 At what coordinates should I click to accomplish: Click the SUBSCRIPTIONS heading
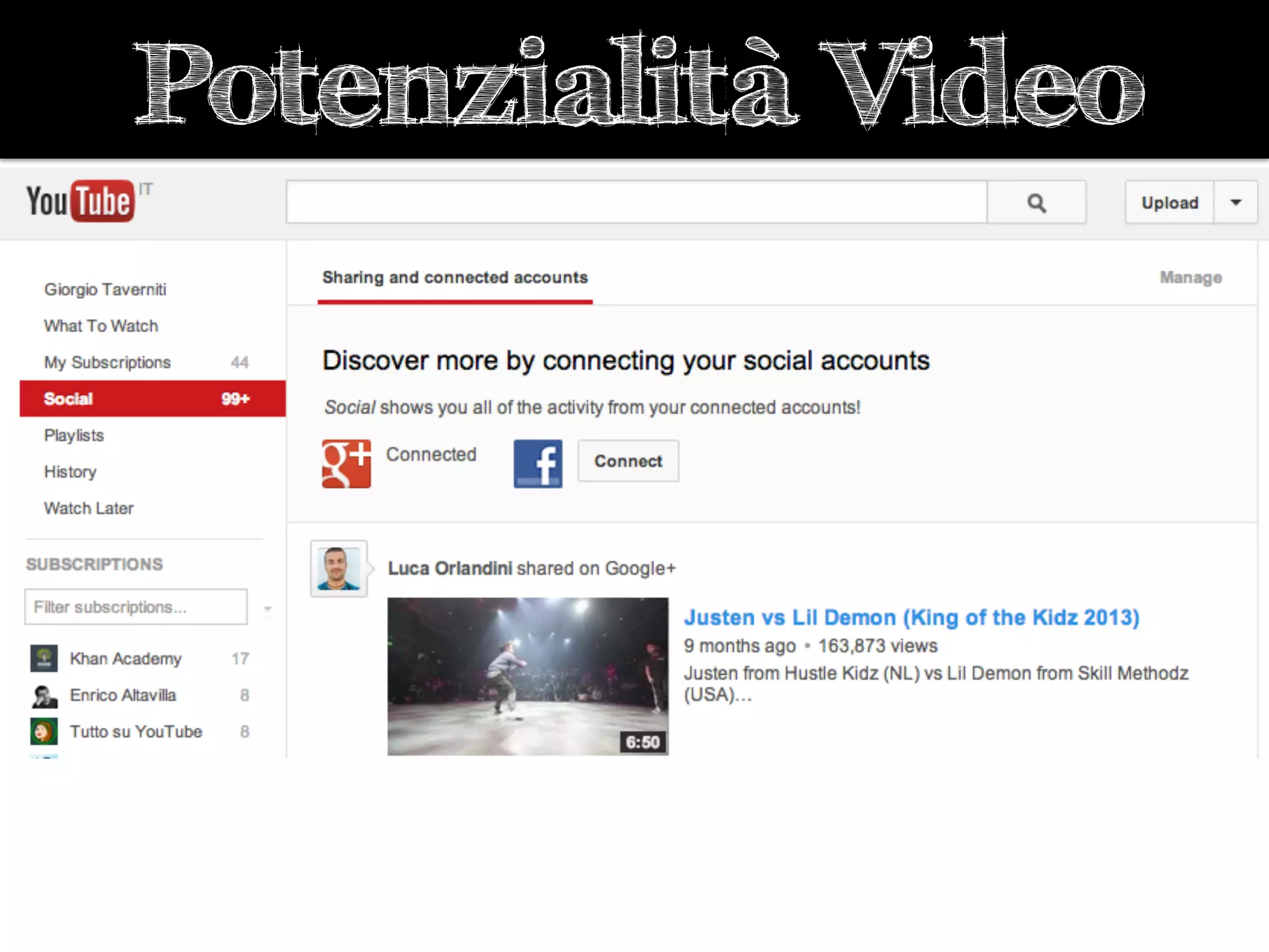[94, 564]
